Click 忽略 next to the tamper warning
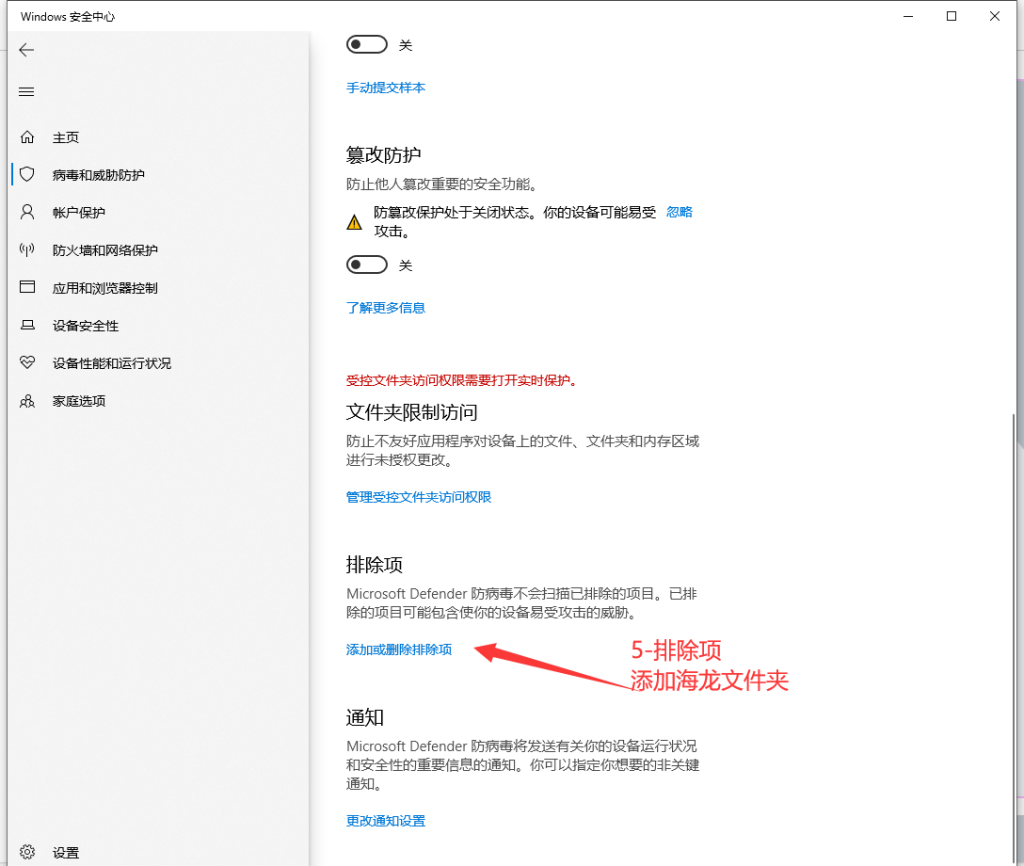 point(679,212)
